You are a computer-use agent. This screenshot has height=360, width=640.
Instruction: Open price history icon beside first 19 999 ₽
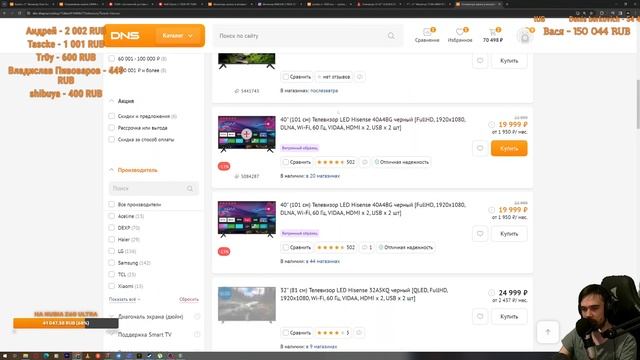coord(491,124)
